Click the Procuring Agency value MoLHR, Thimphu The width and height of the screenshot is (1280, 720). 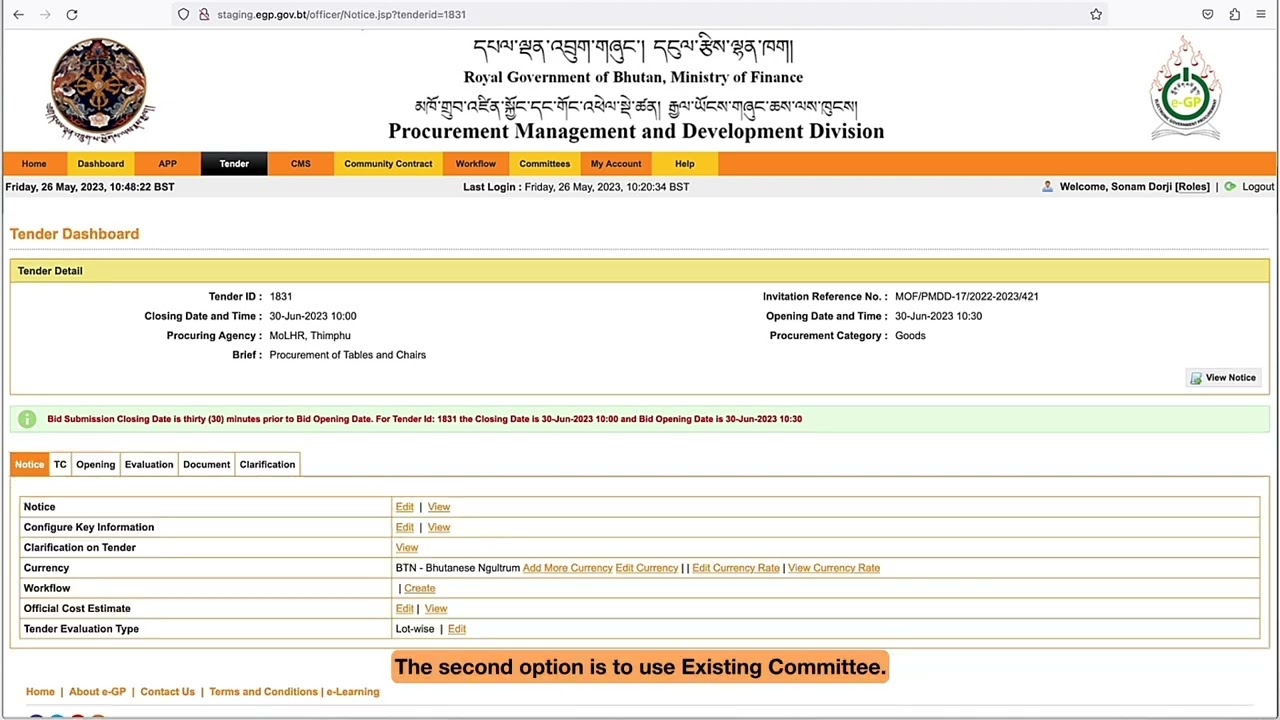pos(310,336)
